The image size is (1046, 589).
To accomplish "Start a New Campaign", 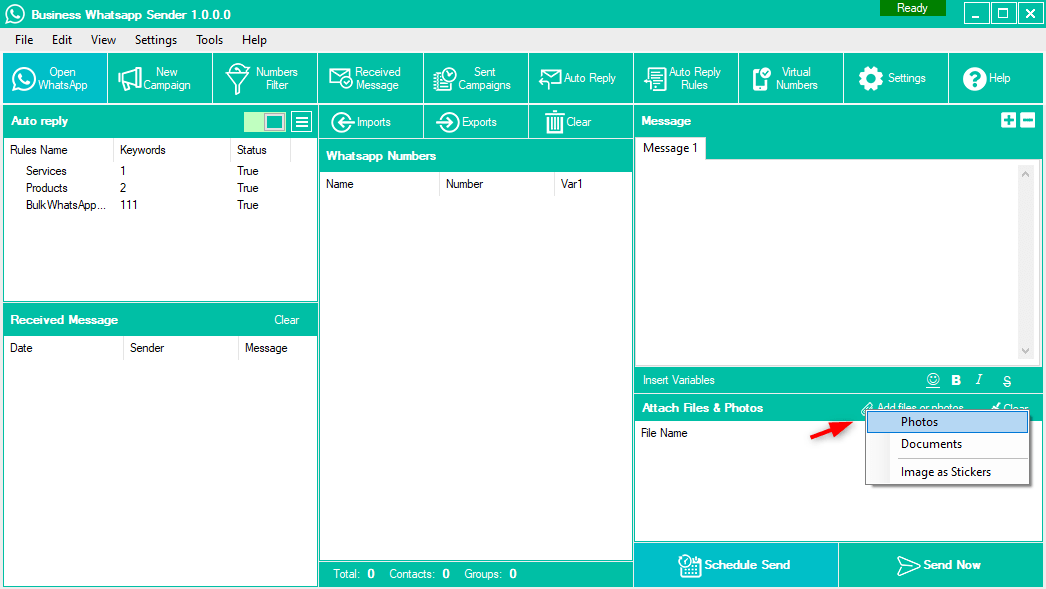I will pos(160,78).
